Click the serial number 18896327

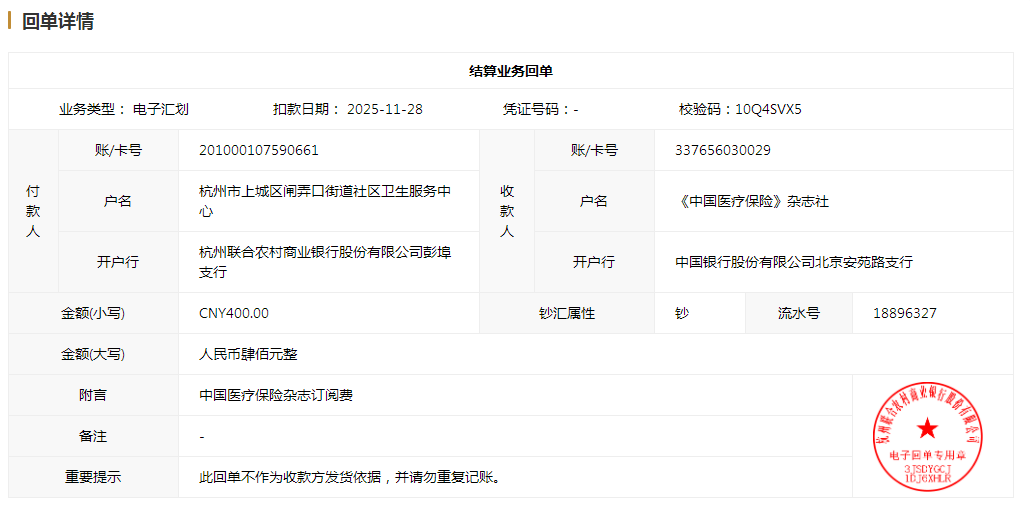coord(904,313)
